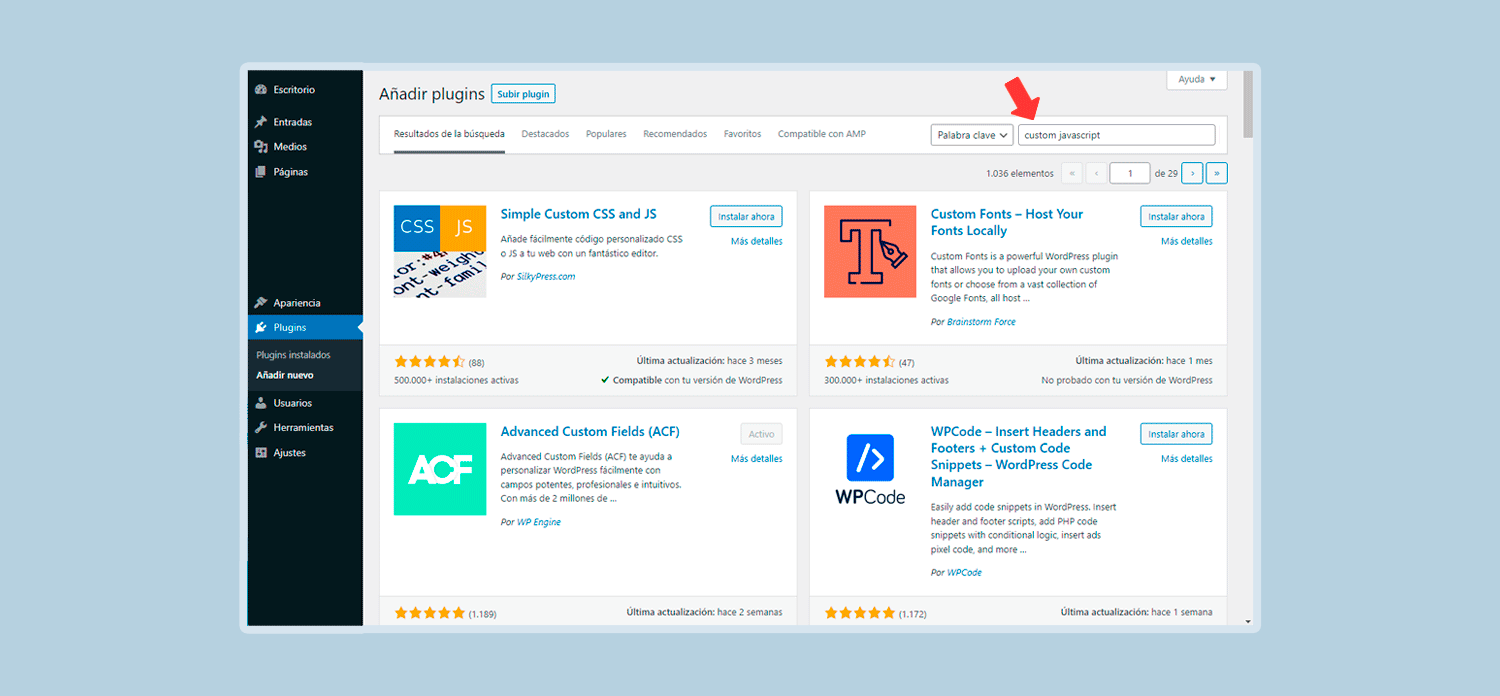Viewport: 1500px width, 696px height.
Task: Install the WPCode plugin now
Action: tap(1176, 434)
